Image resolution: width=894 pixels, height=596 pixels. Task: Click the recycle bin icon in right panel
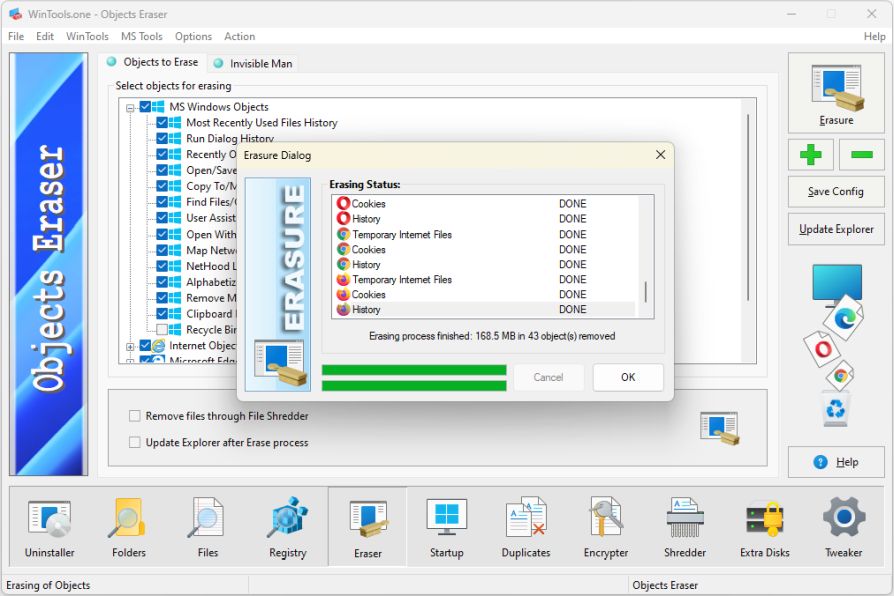pyautogui.click(x=835, y=409)
